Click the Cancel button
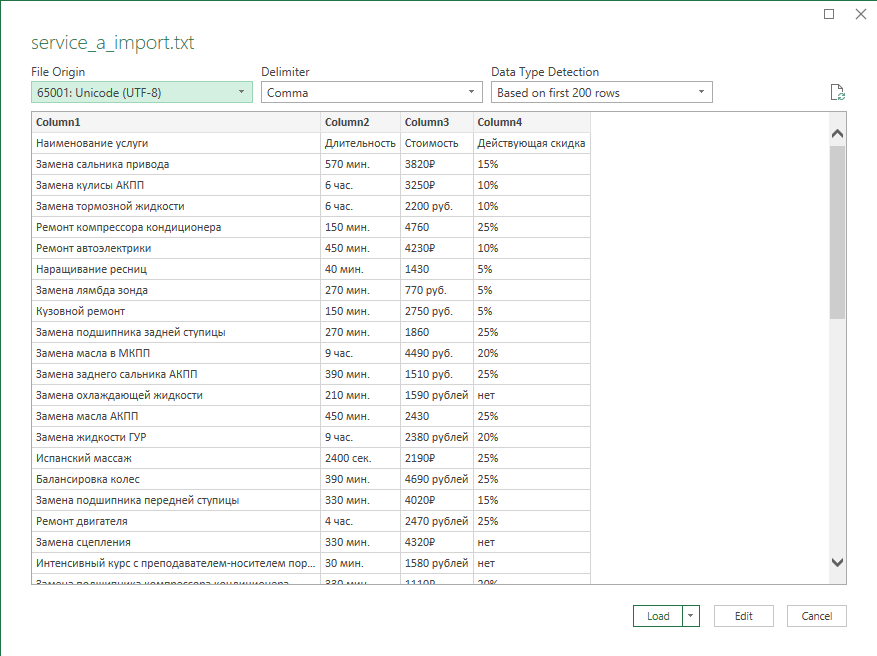The width and height of the screenshot is (877, 656). [816, 616]
